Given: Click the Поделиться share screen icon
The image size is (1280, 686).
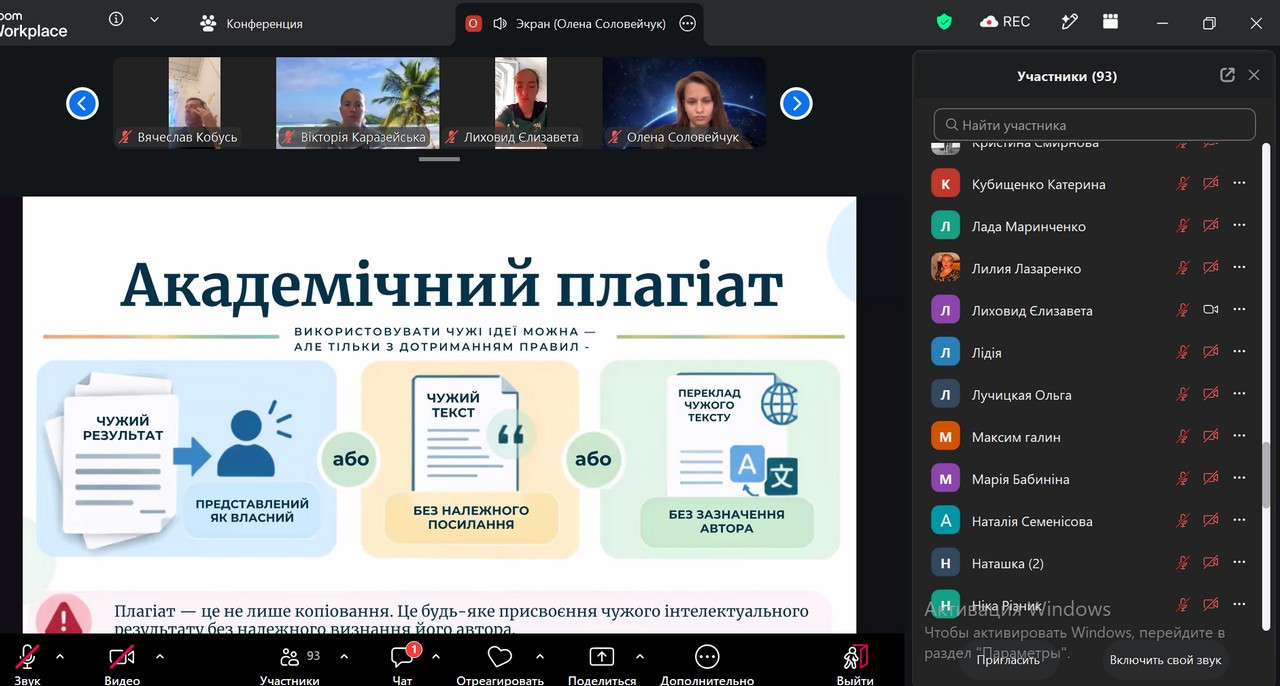Looking at the screenshot, I should click(x=601, y=657).
